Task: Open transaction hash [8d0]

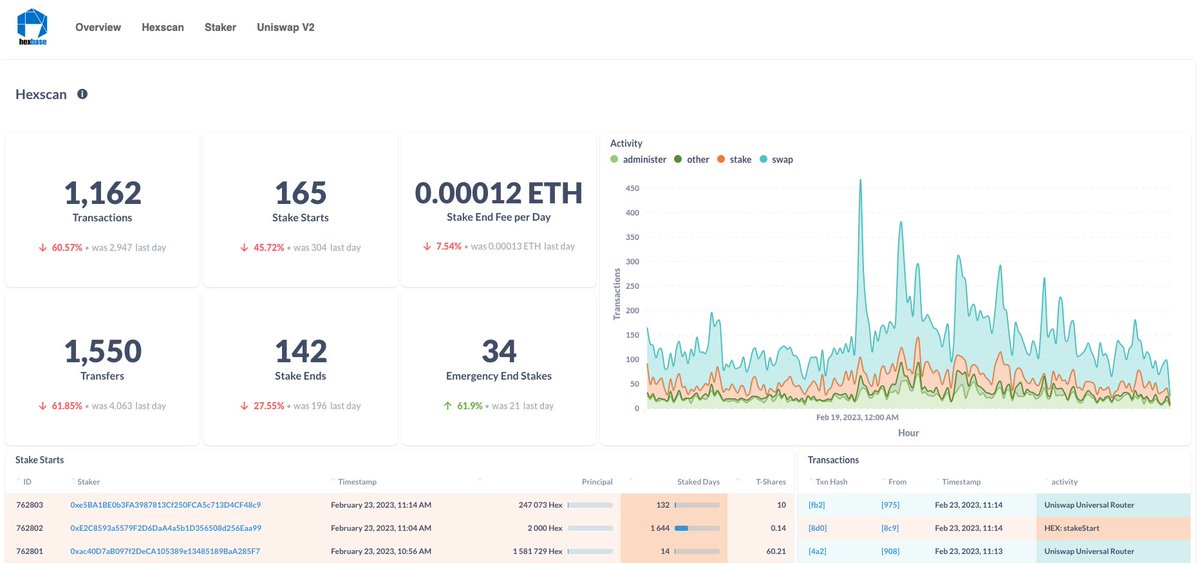Action: 817,528
